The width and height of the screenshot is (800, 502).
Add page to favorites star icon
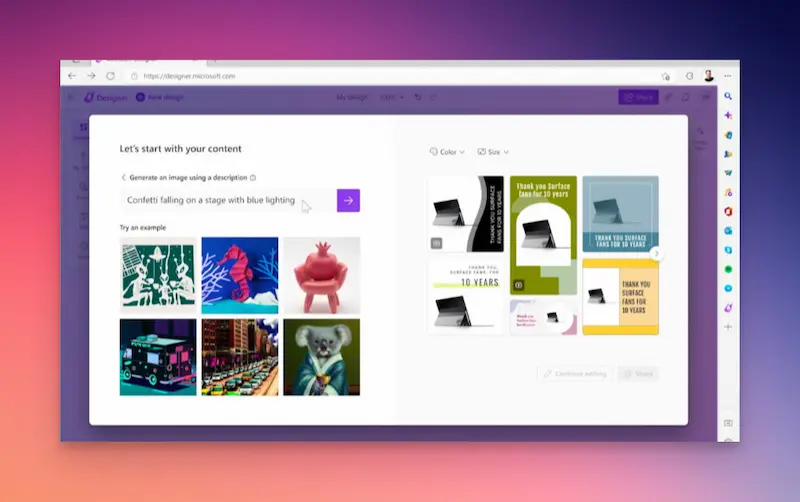pyautogui.click(x=665, y=77)
